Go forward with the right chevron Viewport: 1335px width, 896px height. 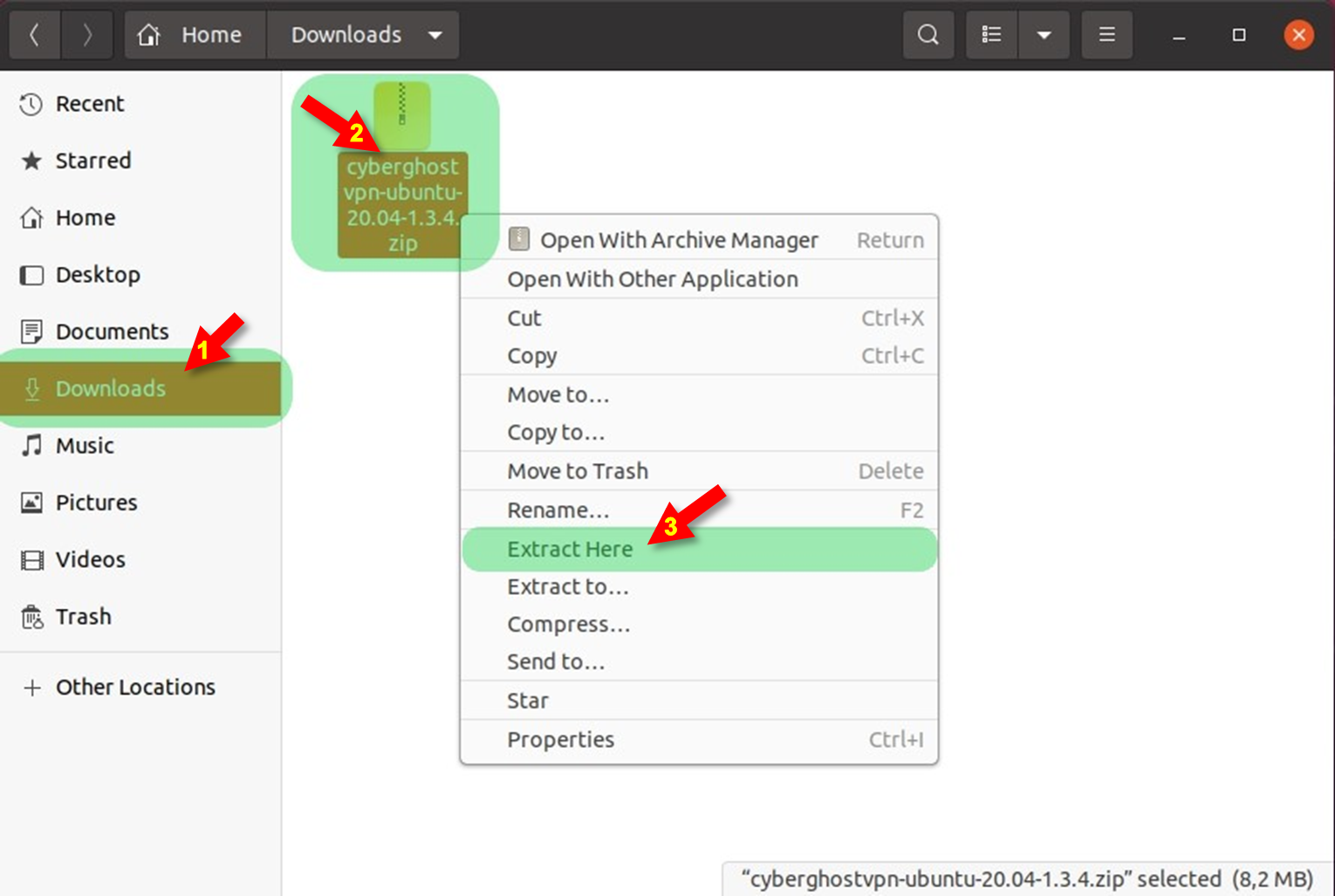[86, 35]
